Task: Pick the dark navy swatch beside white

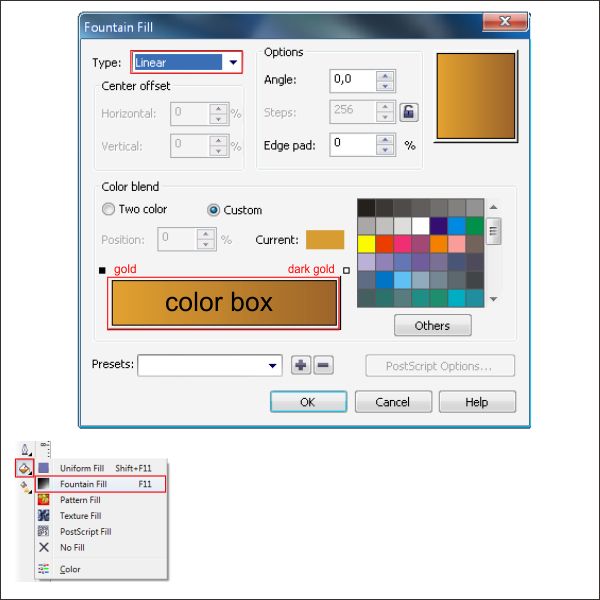Action: point(439,226)
